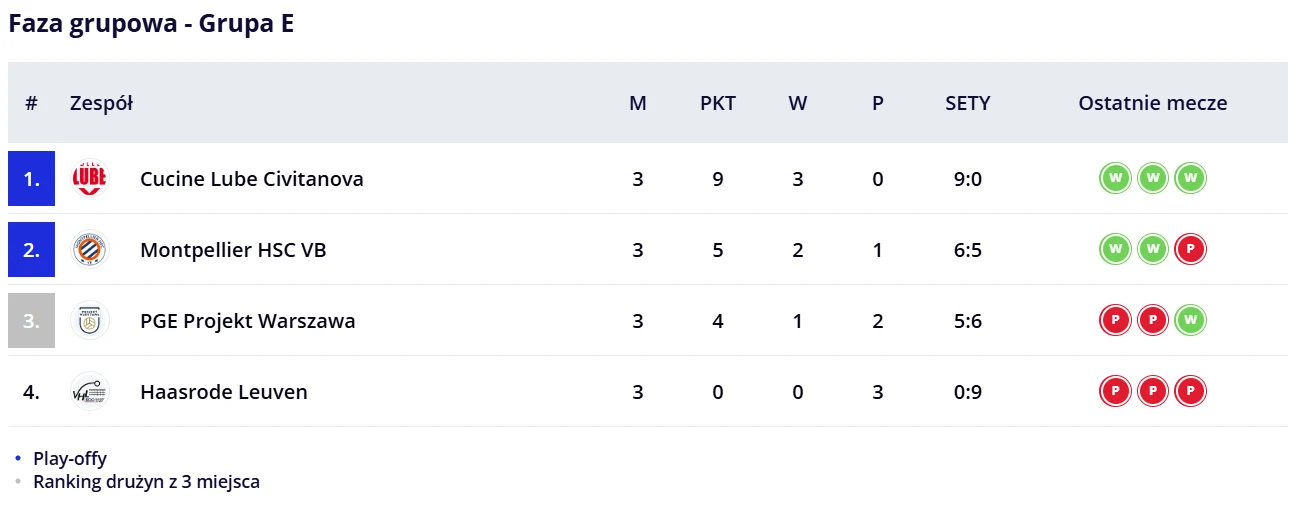Click Haasrode Leuven's last red P icon

[x=1191, y=392]
